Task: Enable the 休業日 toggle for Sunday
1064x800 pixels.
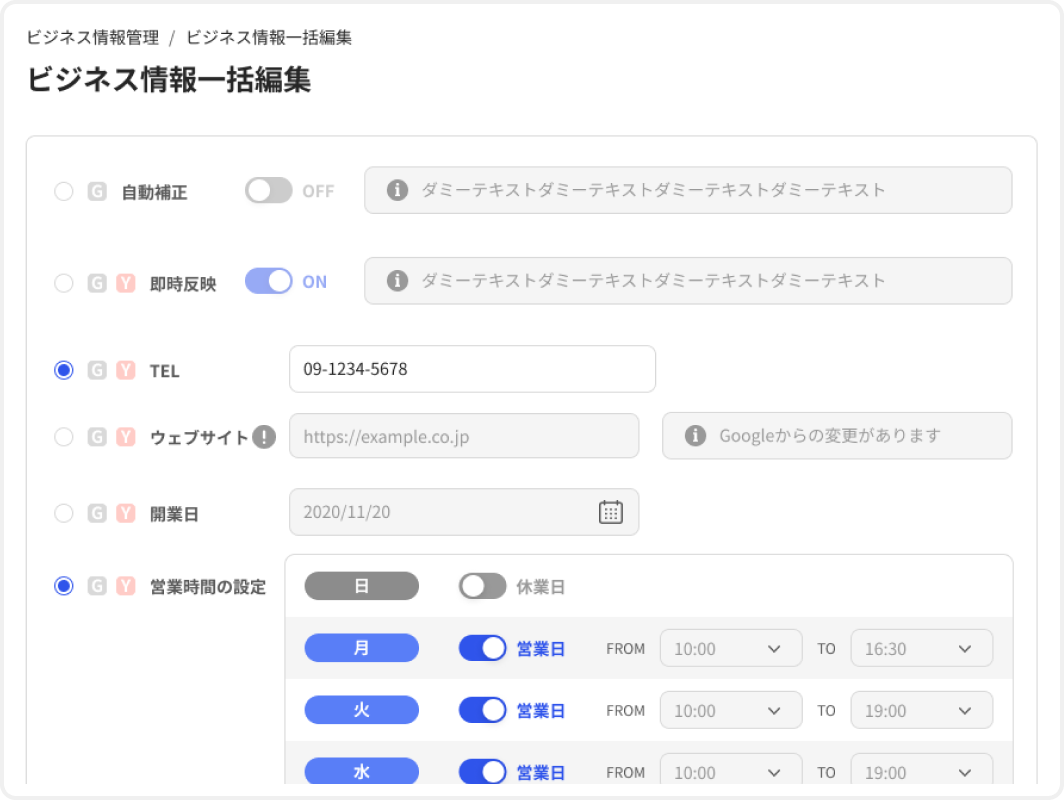Action: 482,586
